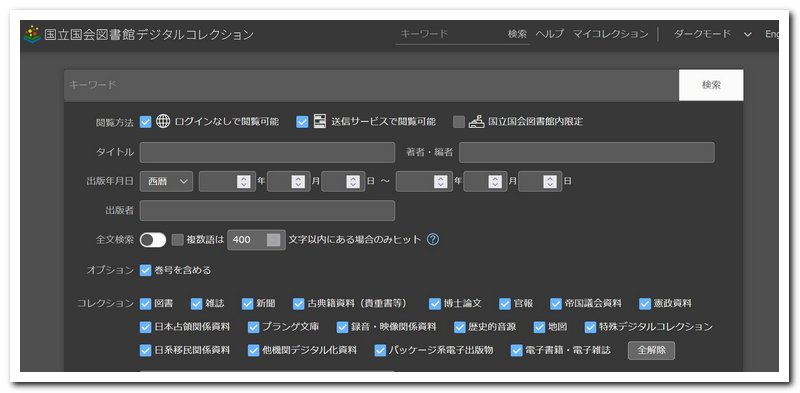Uncheck 日系移民関係資料 checkbox

(145, 351)
